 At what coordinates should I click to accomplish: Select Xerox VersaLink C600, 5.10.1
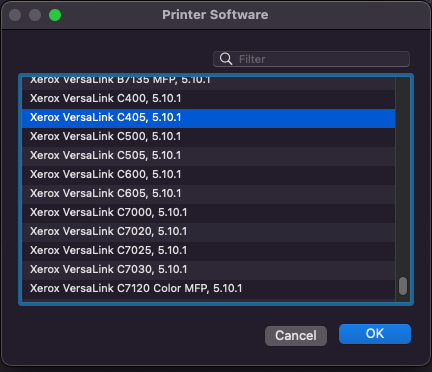point(209,175)
